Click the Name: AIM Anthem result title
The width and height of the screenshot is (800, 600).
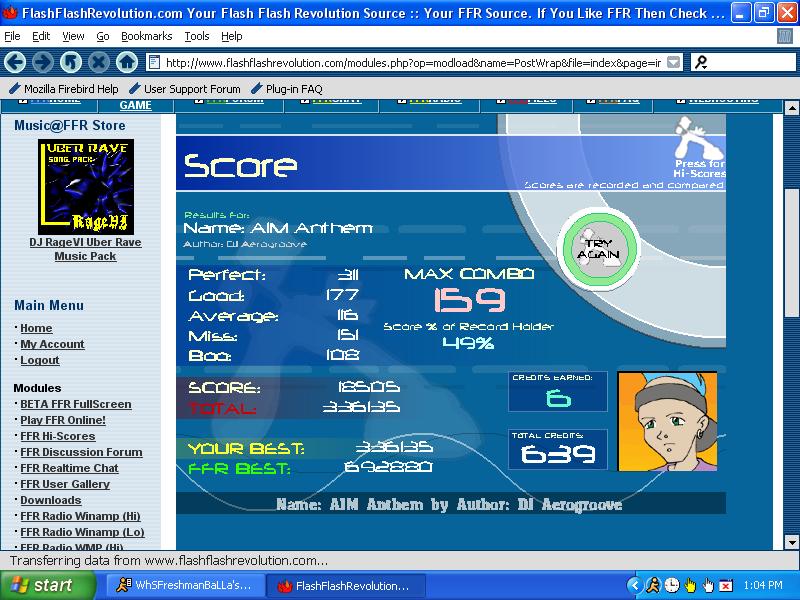point(278,228)
